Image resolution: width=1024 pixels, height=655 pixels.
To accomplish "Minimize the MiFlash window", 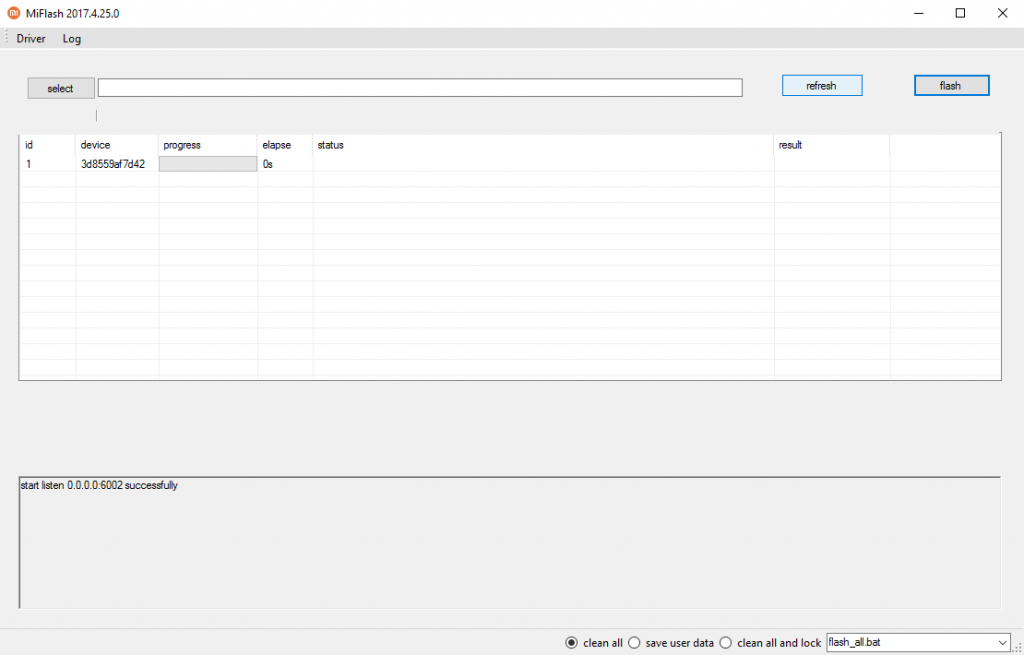I will click(x=919, y=13).
